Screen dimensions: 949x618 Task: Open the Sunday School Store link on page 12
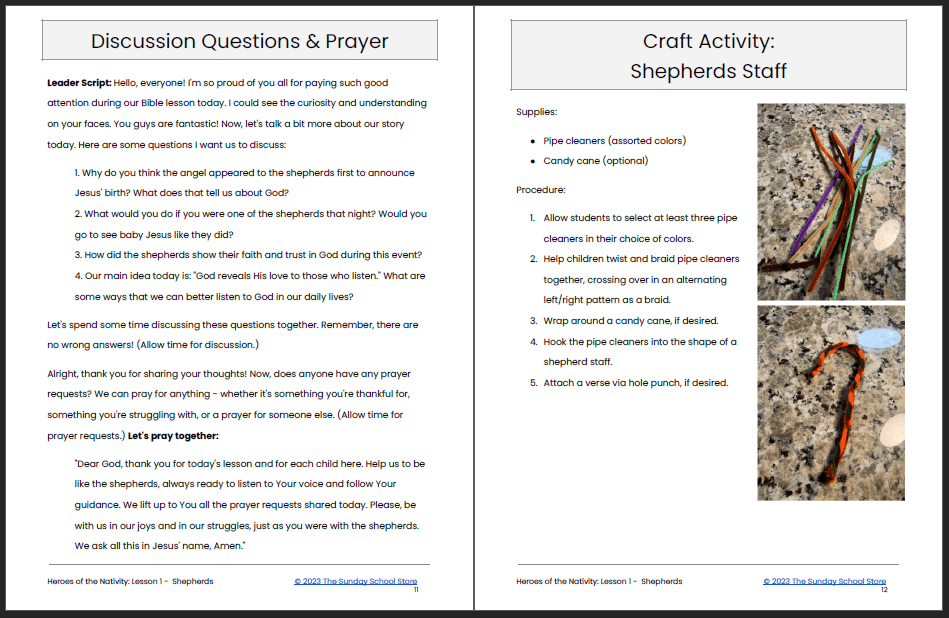(x=824, y=581)
